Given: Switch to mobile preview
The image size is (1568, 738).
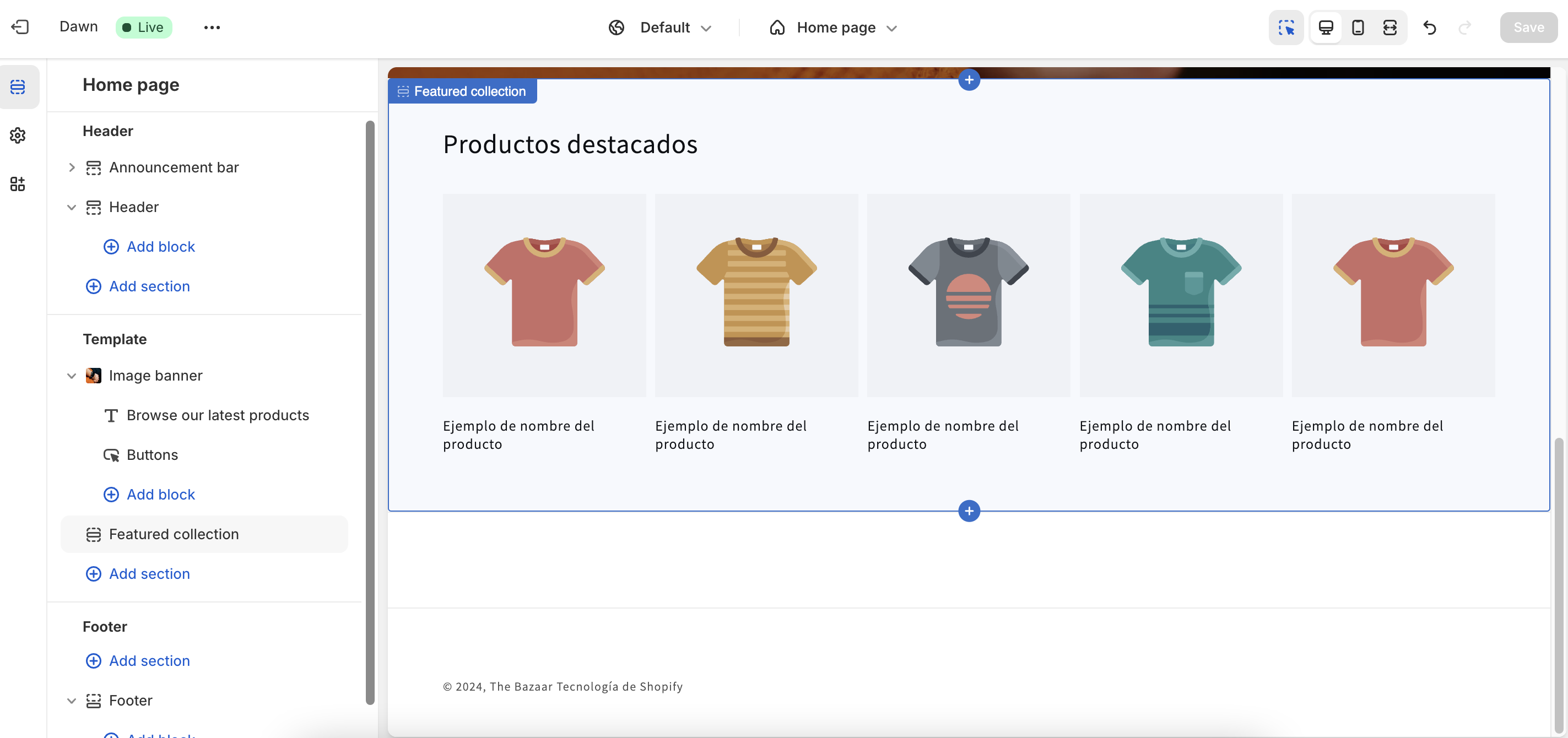Looking at the screenshot, I should pos(1358,28).
